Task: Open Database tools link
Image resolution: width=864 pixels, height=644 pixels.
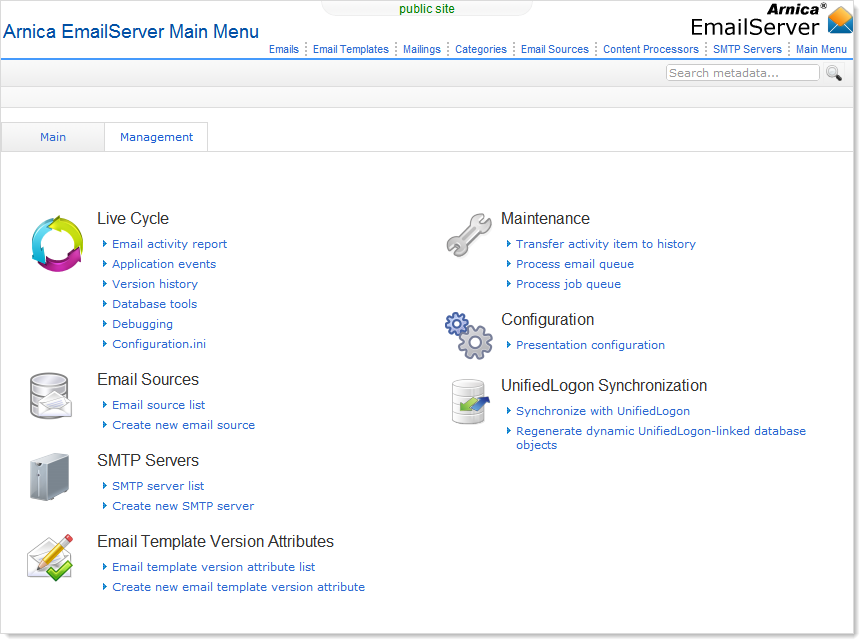Action: click(x=154, y=304)
